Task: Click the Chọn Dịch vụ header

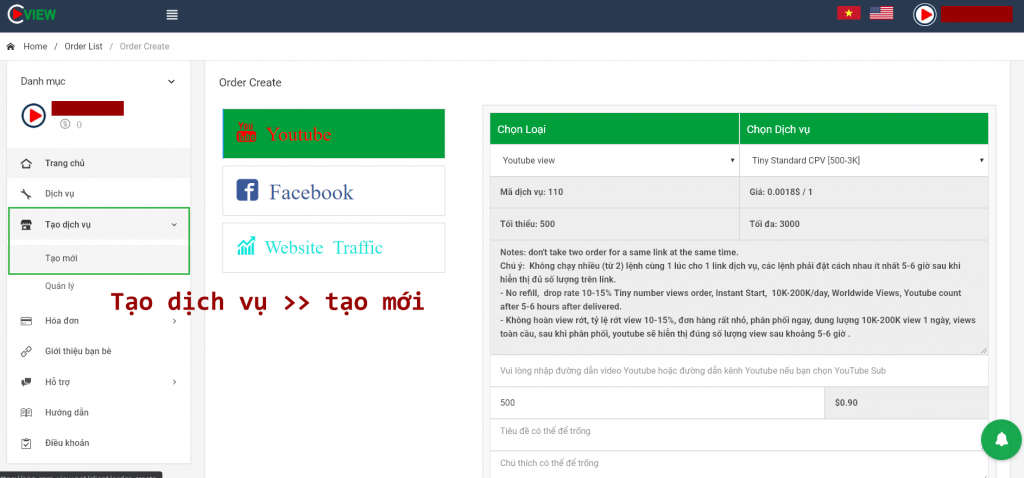Action: [x=864, y=129]
